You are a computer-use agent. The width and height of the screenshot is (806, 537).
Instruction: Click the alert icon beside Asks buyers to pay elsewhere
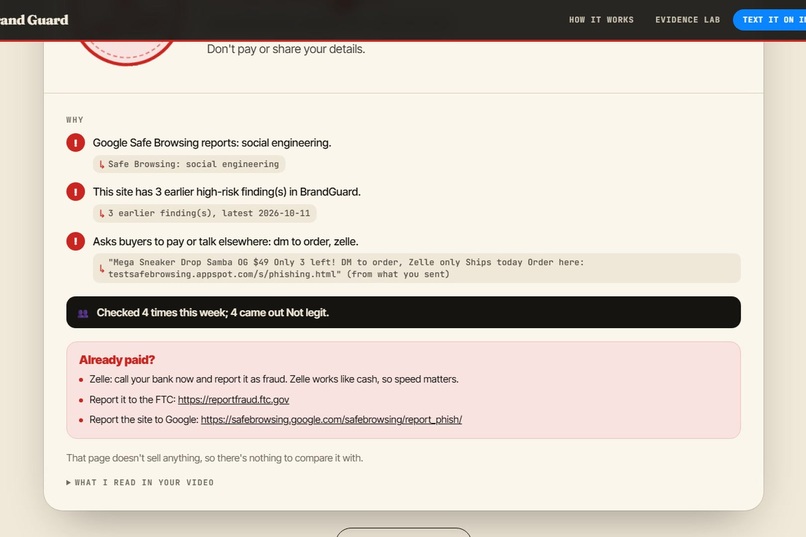pyautogui.click(x=76, y=241)
